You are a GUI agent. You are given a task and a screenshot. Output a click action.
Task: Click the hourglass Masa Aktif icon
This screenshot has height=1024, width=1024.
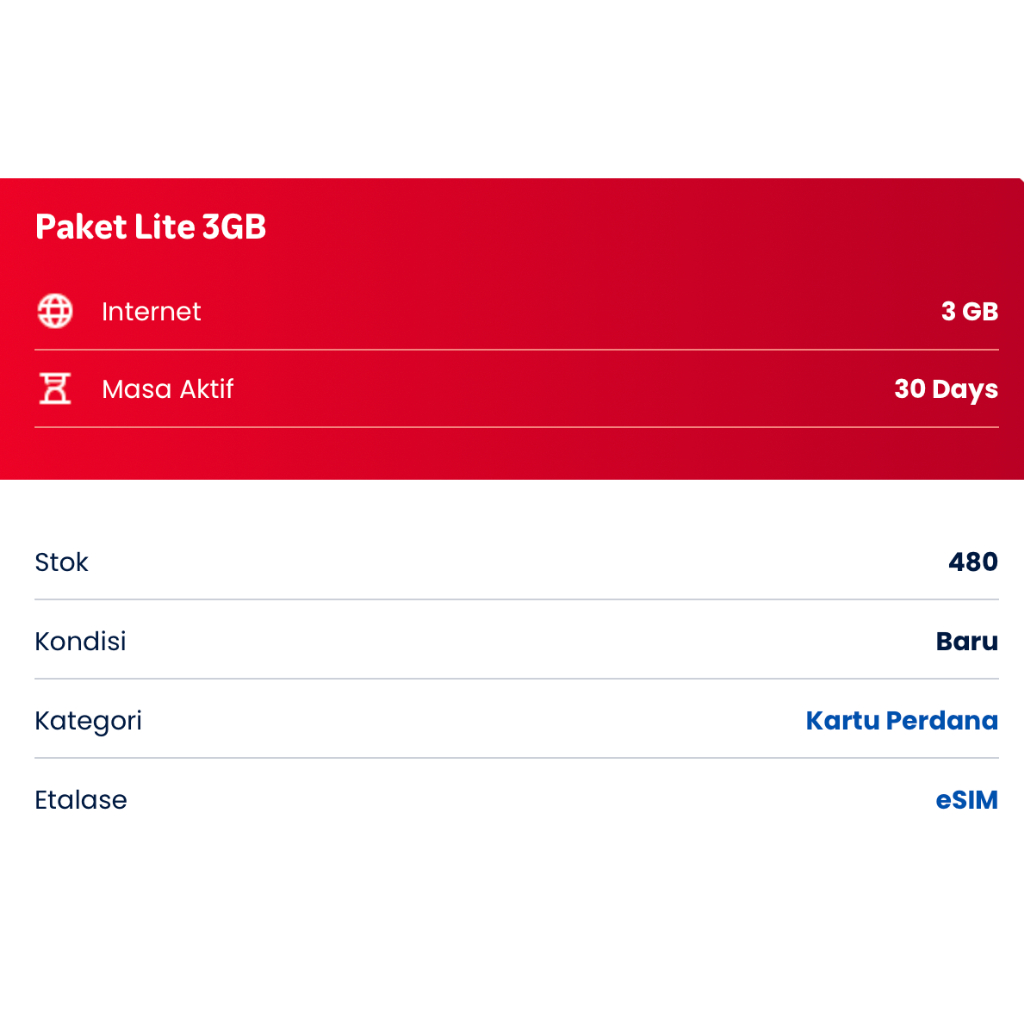point(55,389)
